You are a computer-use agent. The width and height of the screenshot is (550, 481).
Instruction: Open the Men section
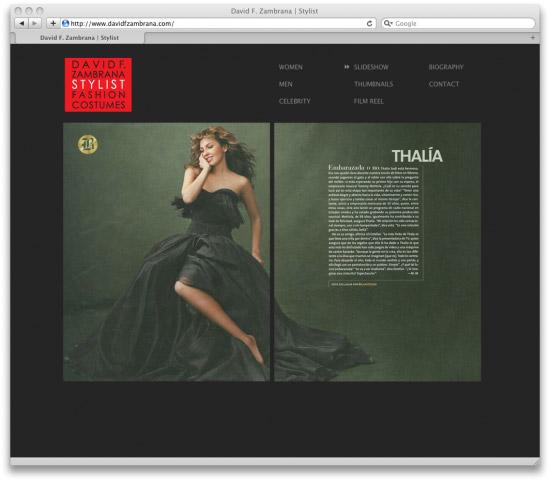coord(286,84)
